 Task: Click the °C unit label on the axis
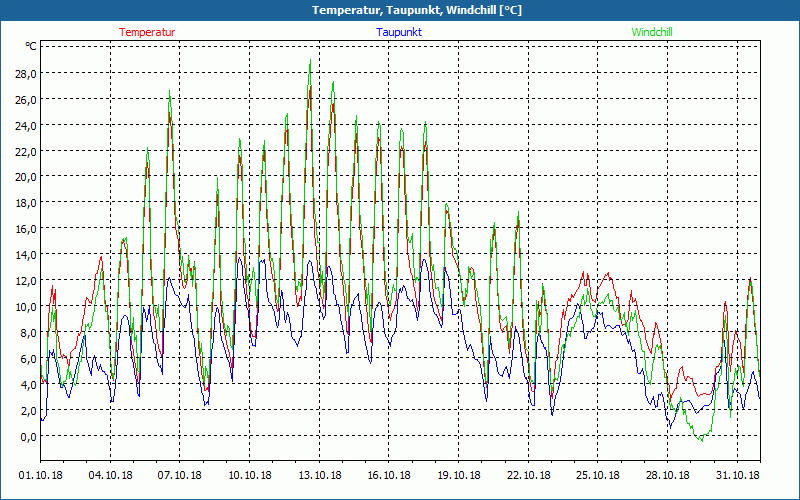point(31,46)
